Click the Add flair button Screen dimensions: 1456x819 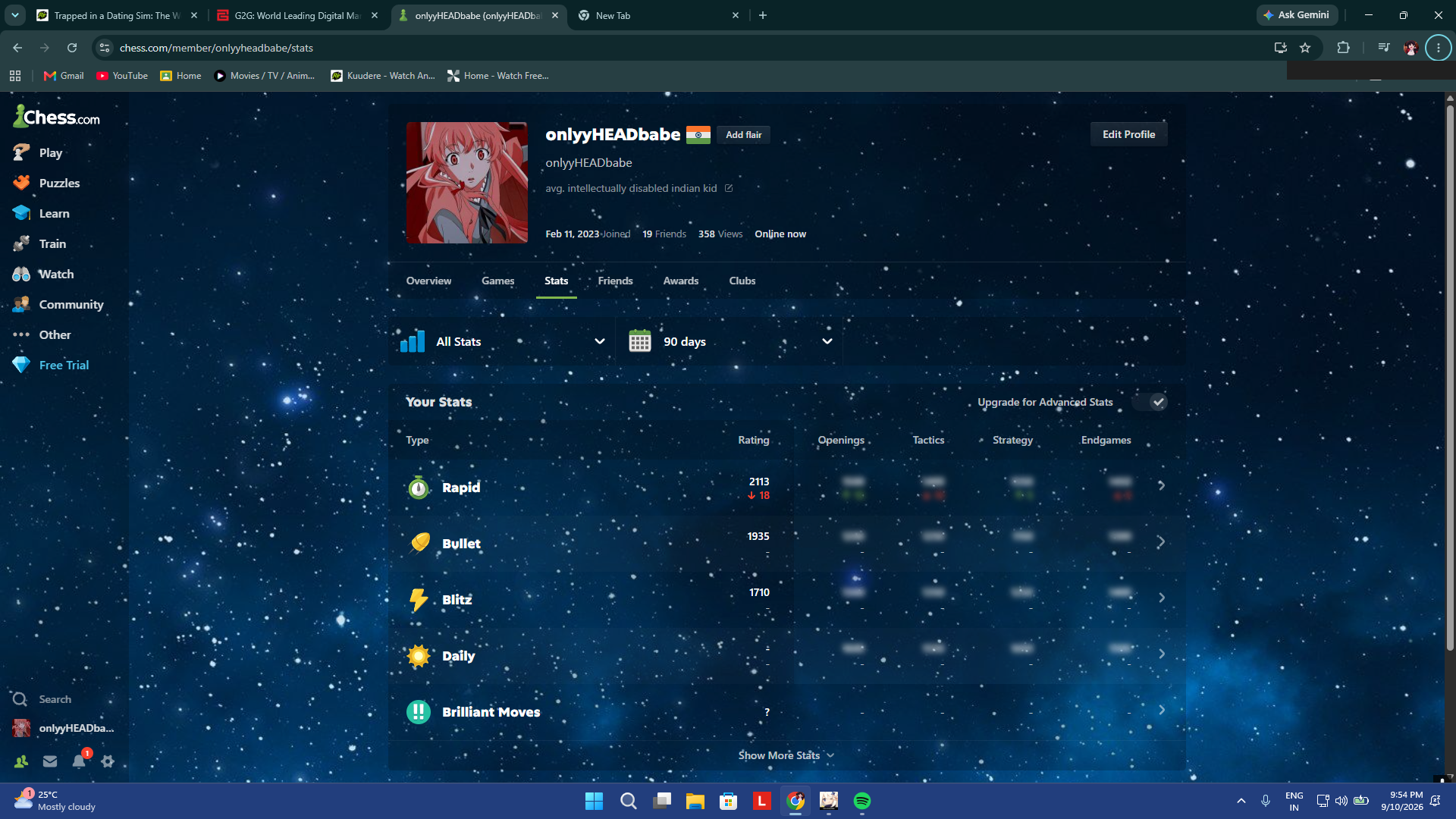pos(743,135)
